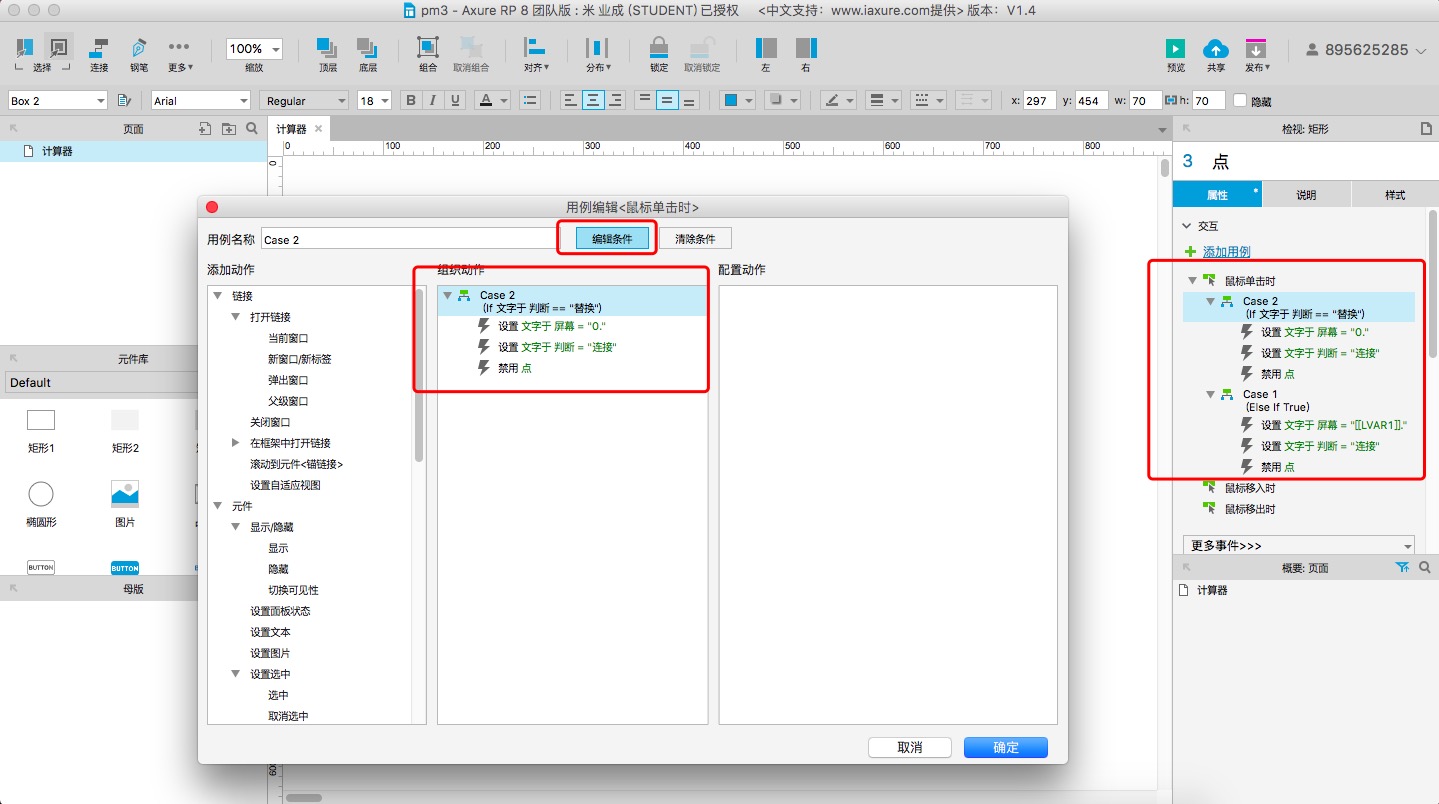Viewport: 1439px width, 804px height.
Task: Click the 确定 button
Action: click(1005, 747)
